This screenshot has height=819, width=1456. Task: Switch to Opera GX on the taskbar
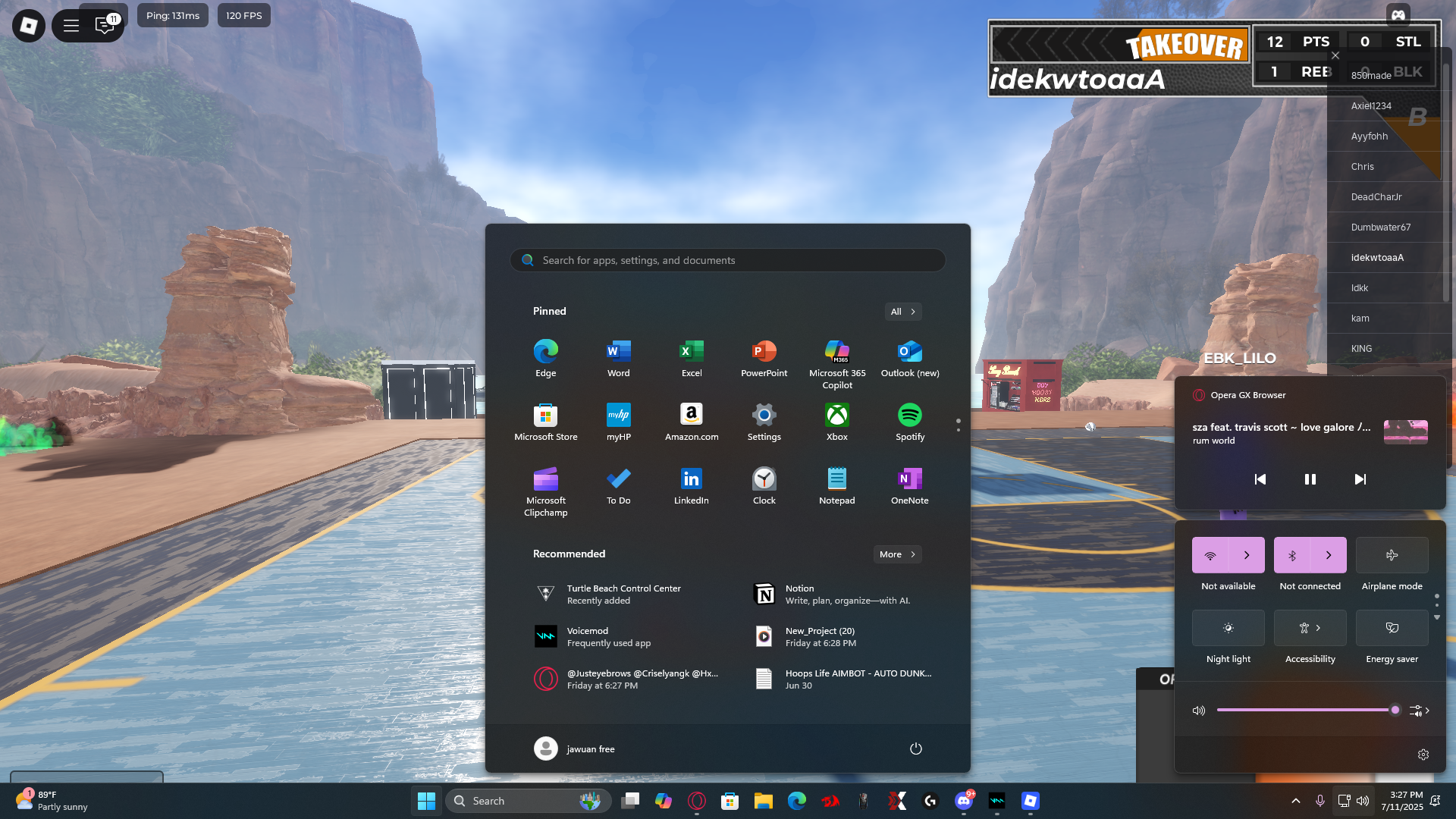tap(697, 801)
